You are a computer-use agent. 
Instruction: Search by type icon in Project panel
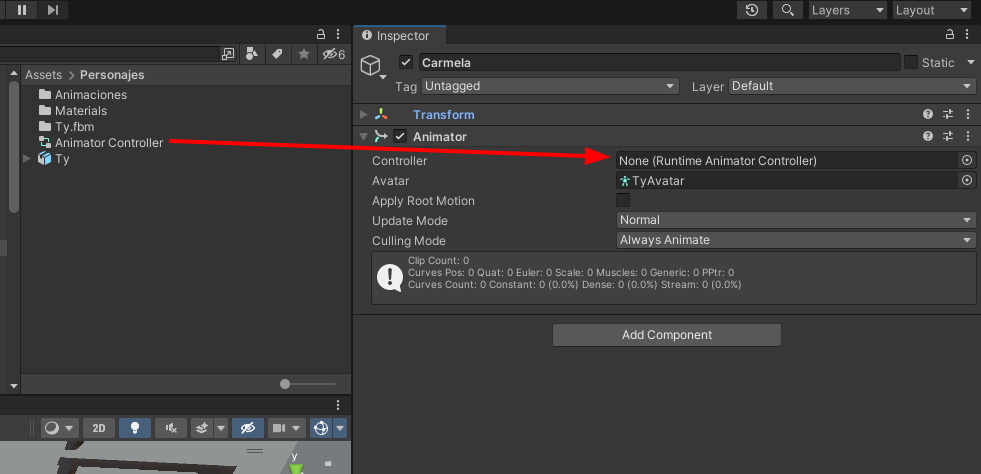(x=252, y=54)
